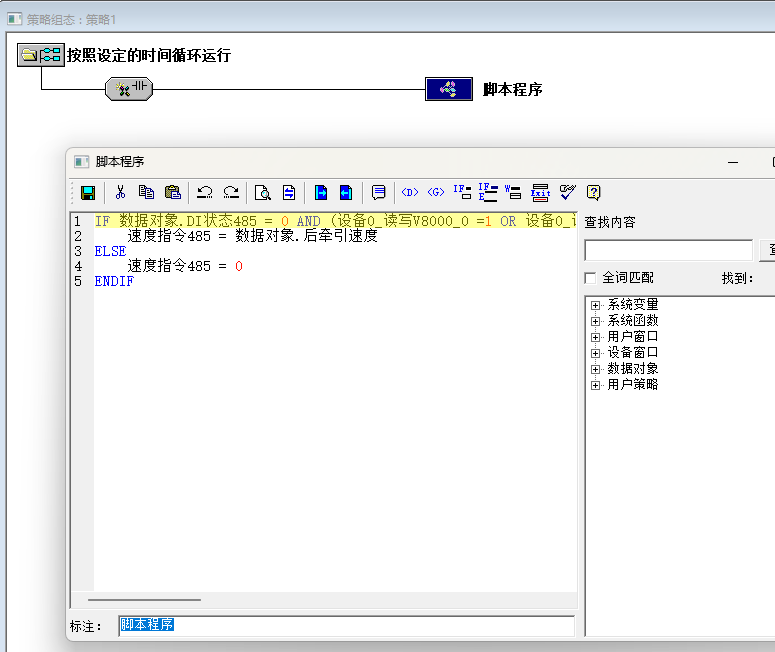
Task: Place cursor on line 速度指令485 = 数据对象.后牵引速度
Action: coord(252,236)
